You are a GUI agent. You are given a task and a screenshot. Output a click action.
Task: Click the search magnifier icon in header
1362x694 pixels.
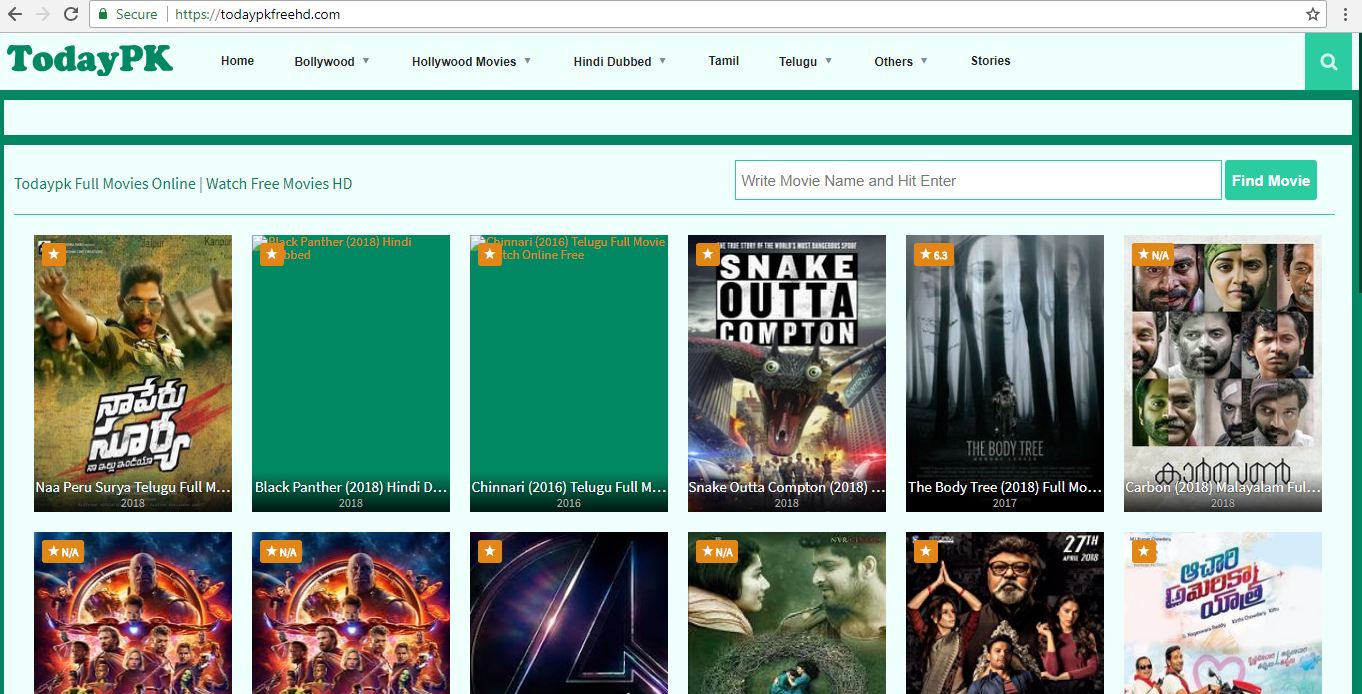[x=1328, y=62]
